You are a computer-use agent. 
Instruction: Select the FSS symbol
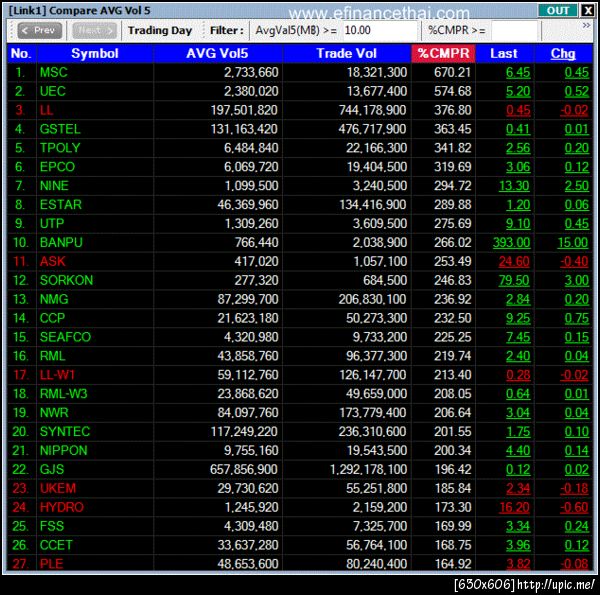(52, 527)
